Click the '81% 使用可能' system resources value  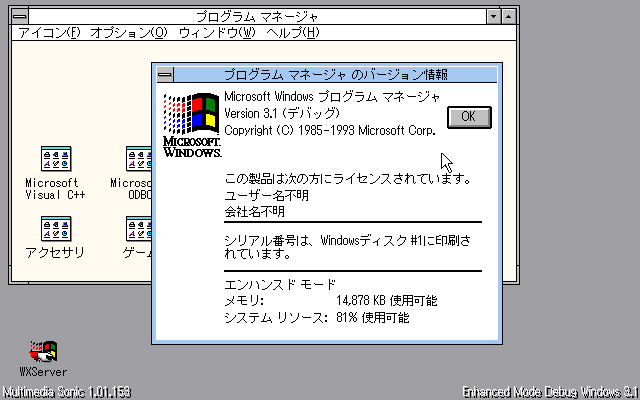tap(372, 317)
